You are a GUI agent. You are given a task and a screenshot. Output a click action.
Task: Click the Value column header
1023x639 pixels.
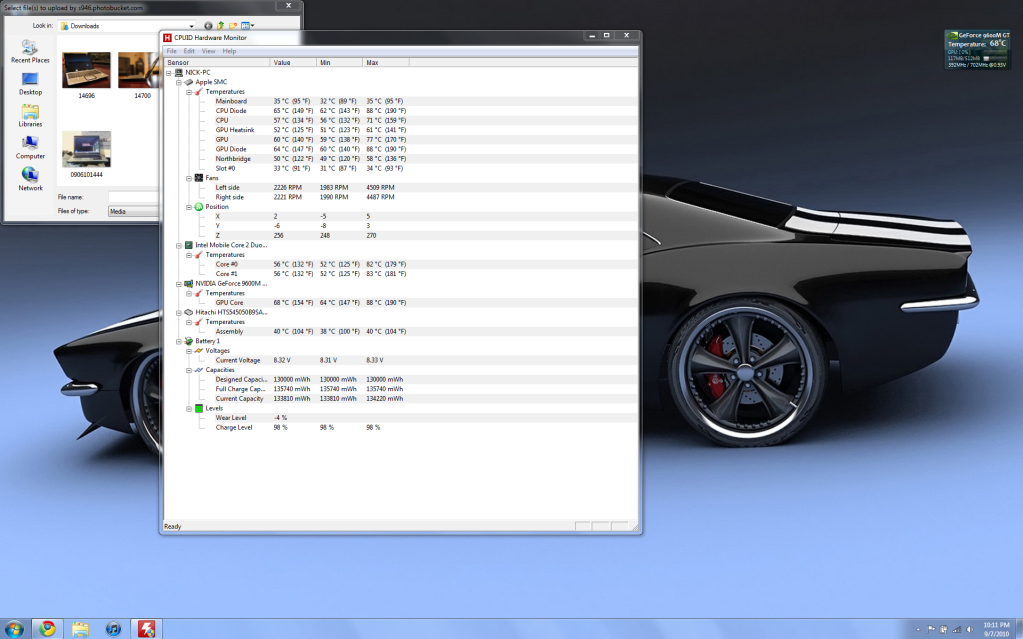[x=294, y=63]
